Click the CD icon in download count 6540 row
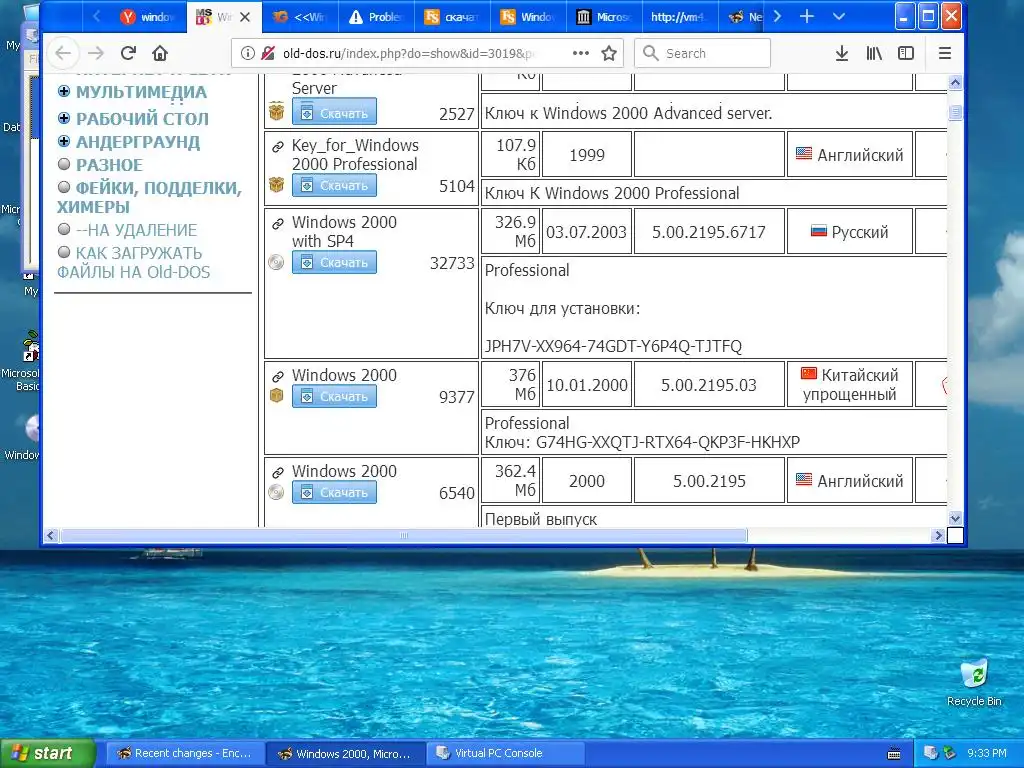This screenshot has height=768, width=1024. [276, 492]
